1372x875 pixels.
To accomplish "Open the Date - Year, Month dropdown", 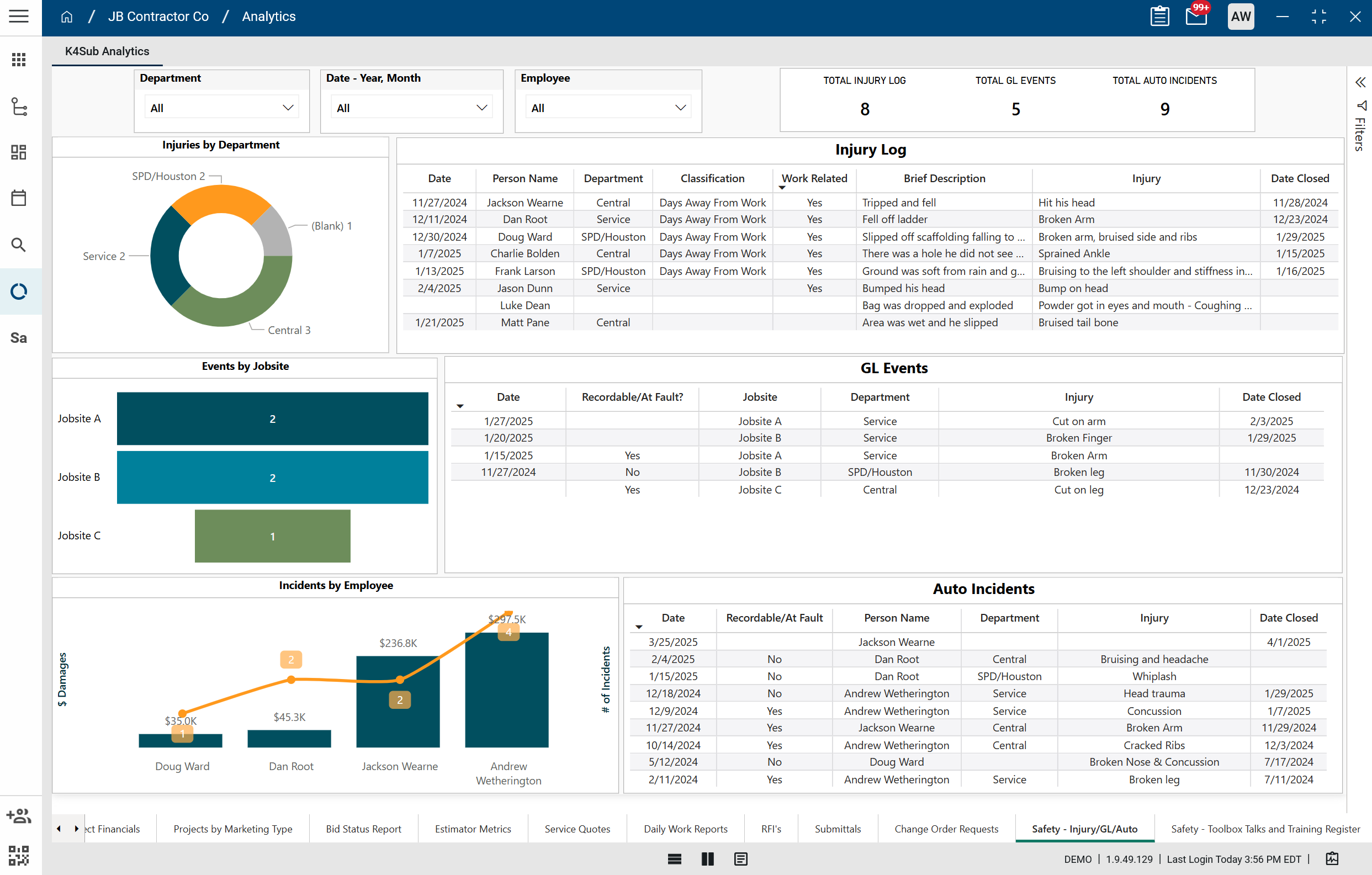I will [x=411, y=108].
